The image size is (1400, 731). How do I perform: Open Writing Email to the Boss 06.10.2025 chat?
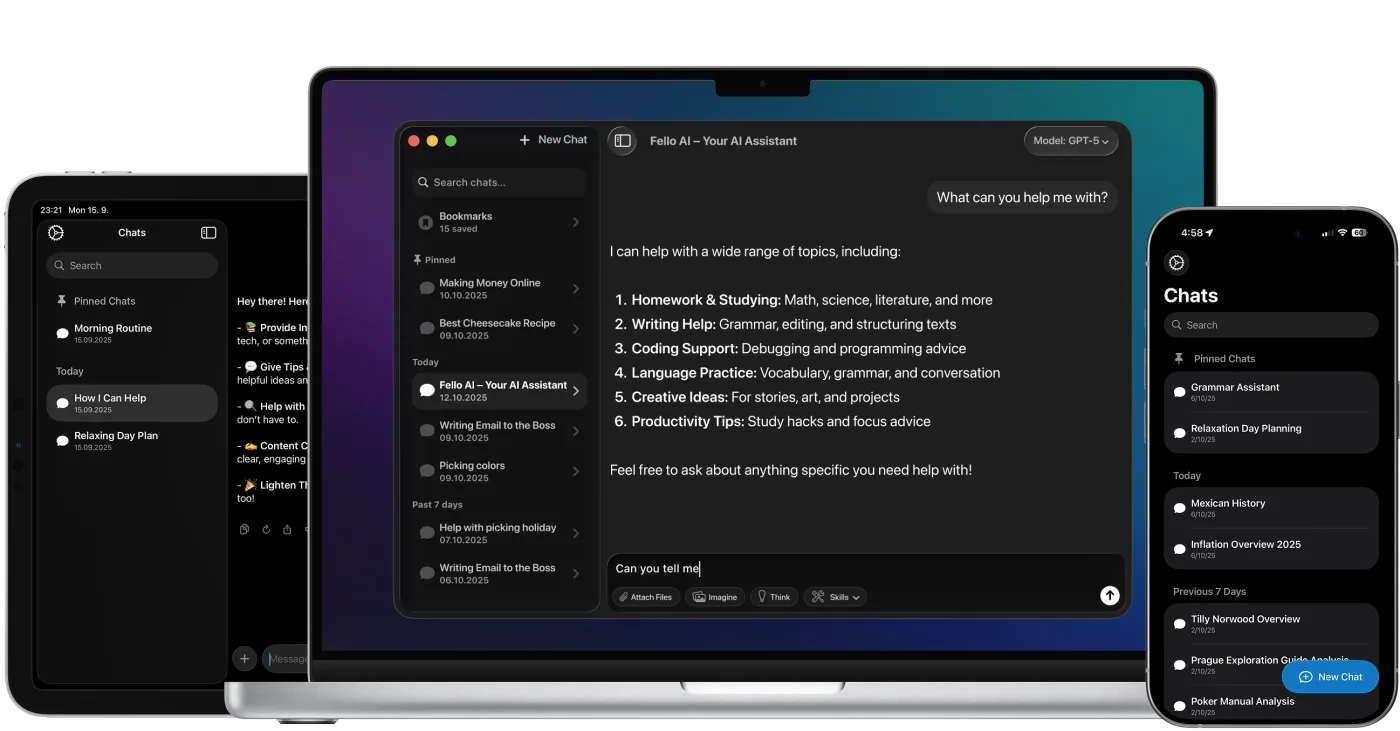[x=499, y=573]
